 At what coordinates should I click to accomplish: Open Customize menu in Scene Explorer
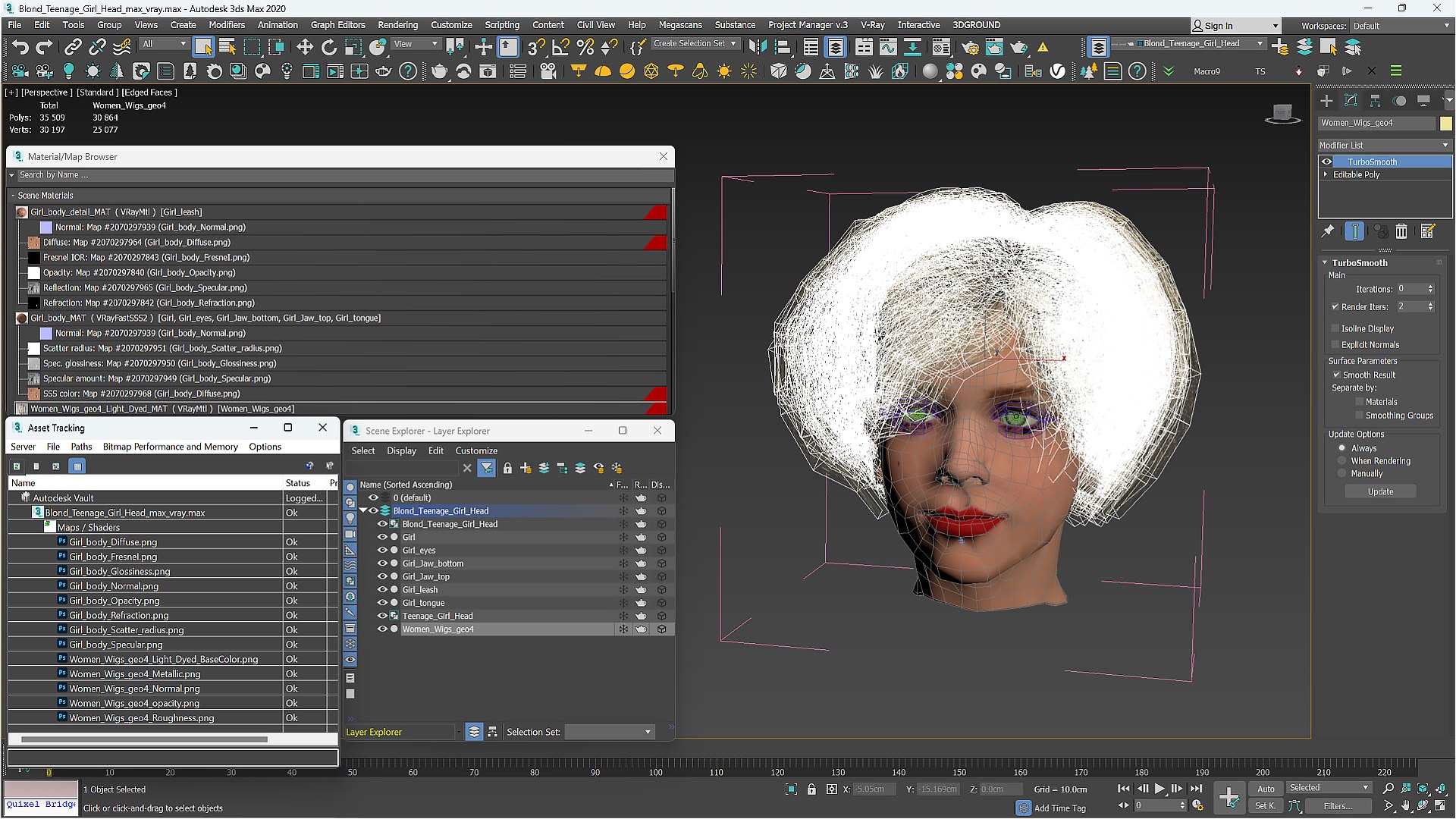(x=476, y=450)
